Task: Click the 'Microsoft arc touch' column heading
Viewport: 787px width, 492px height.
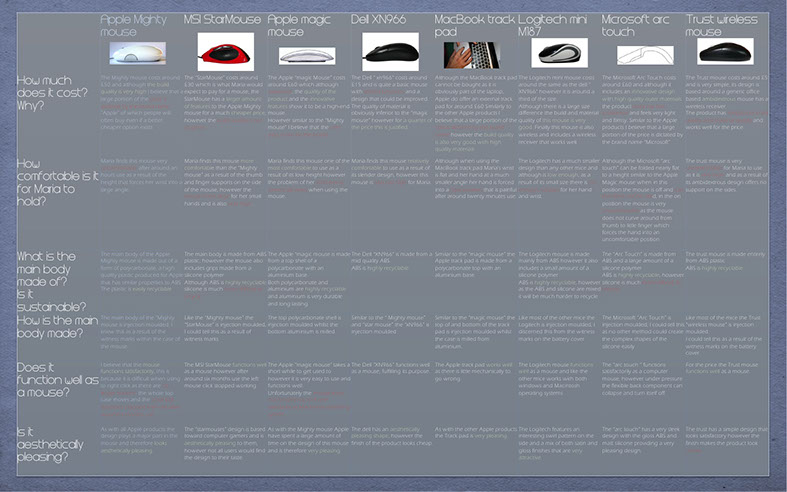Action: (640, 25)
